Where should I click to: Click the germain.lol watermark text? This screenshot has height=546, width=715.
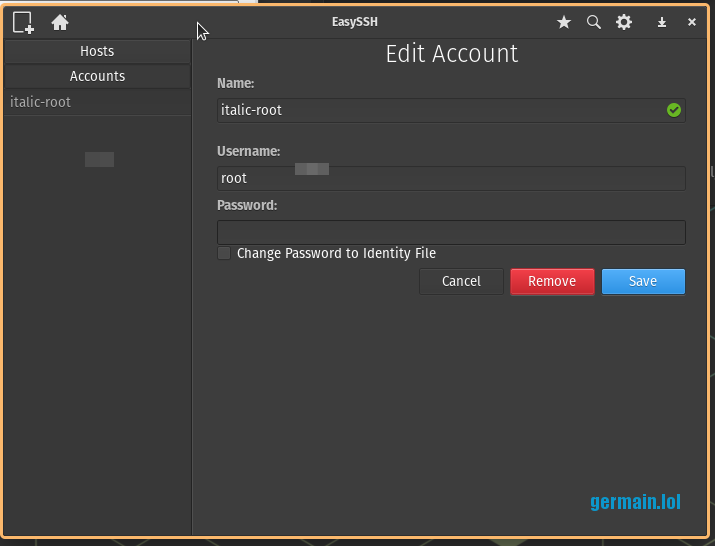tap(635, 502)
